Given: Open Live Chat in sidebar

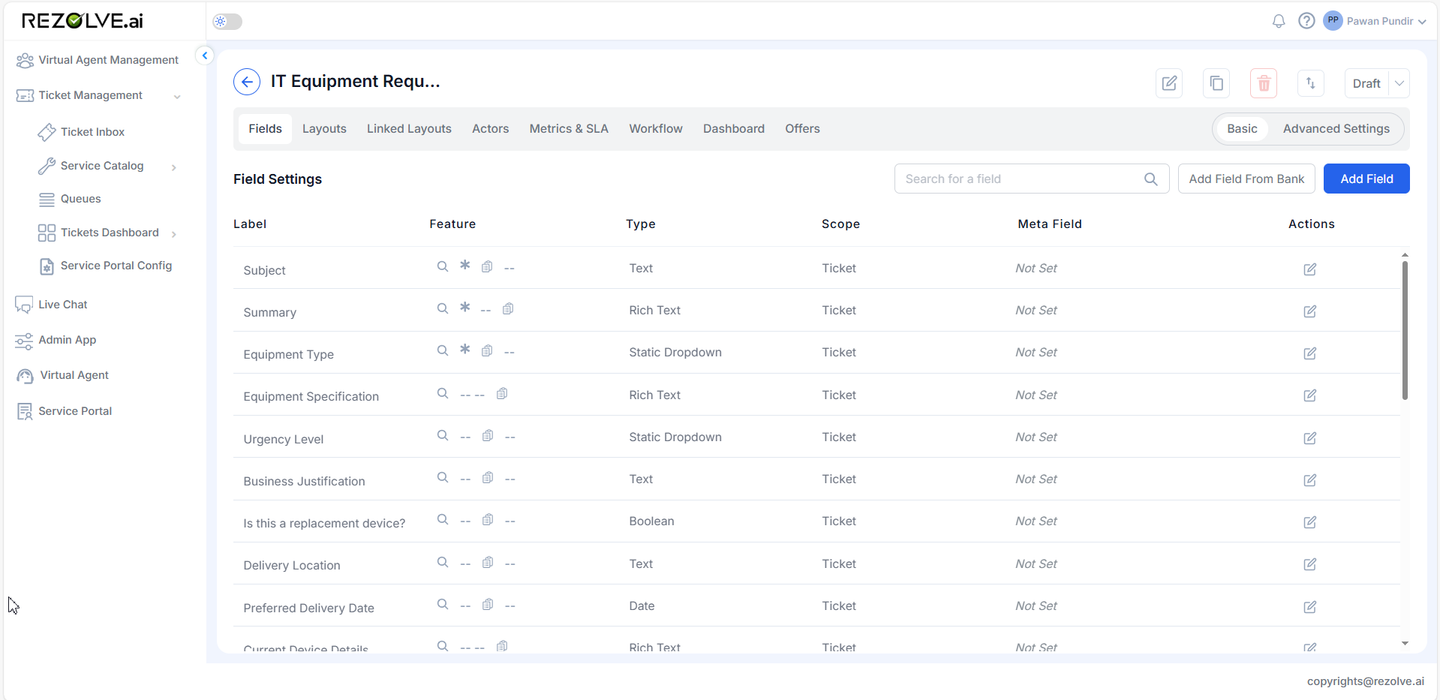Looking at the screenshot, I should (x=52, y=304).
